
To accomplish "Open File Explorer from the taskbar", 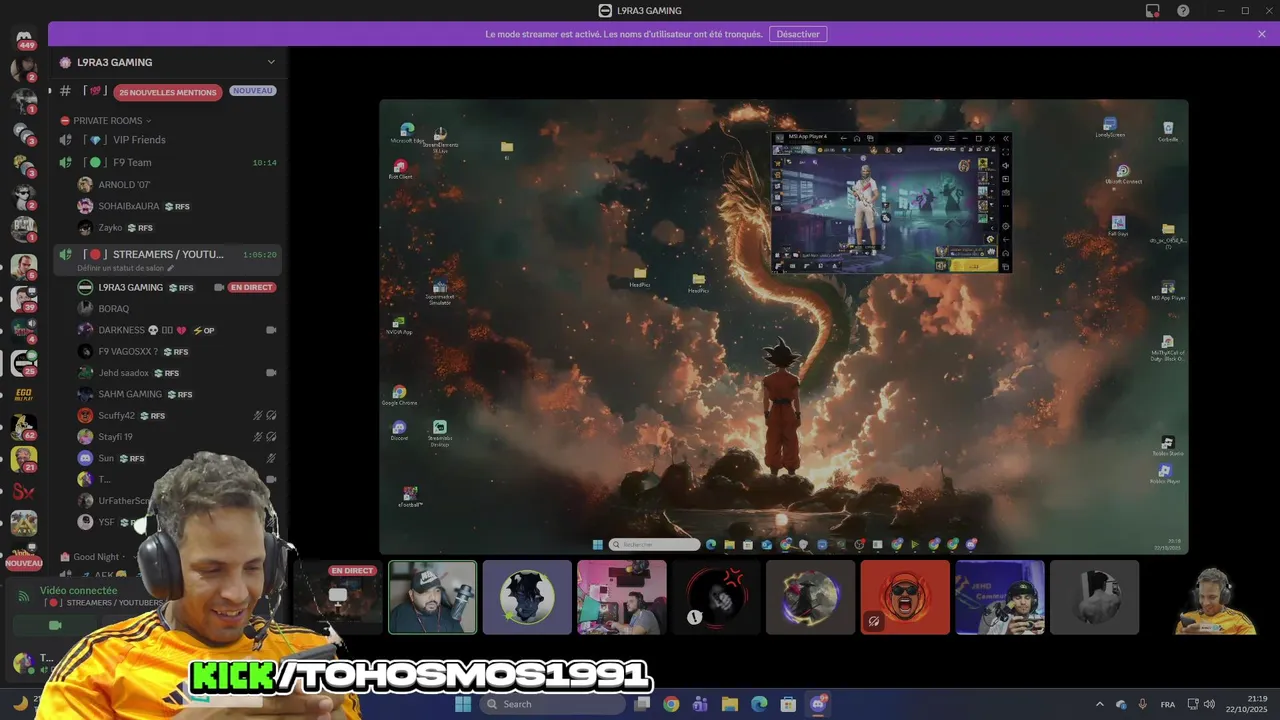I will point(729,704).
